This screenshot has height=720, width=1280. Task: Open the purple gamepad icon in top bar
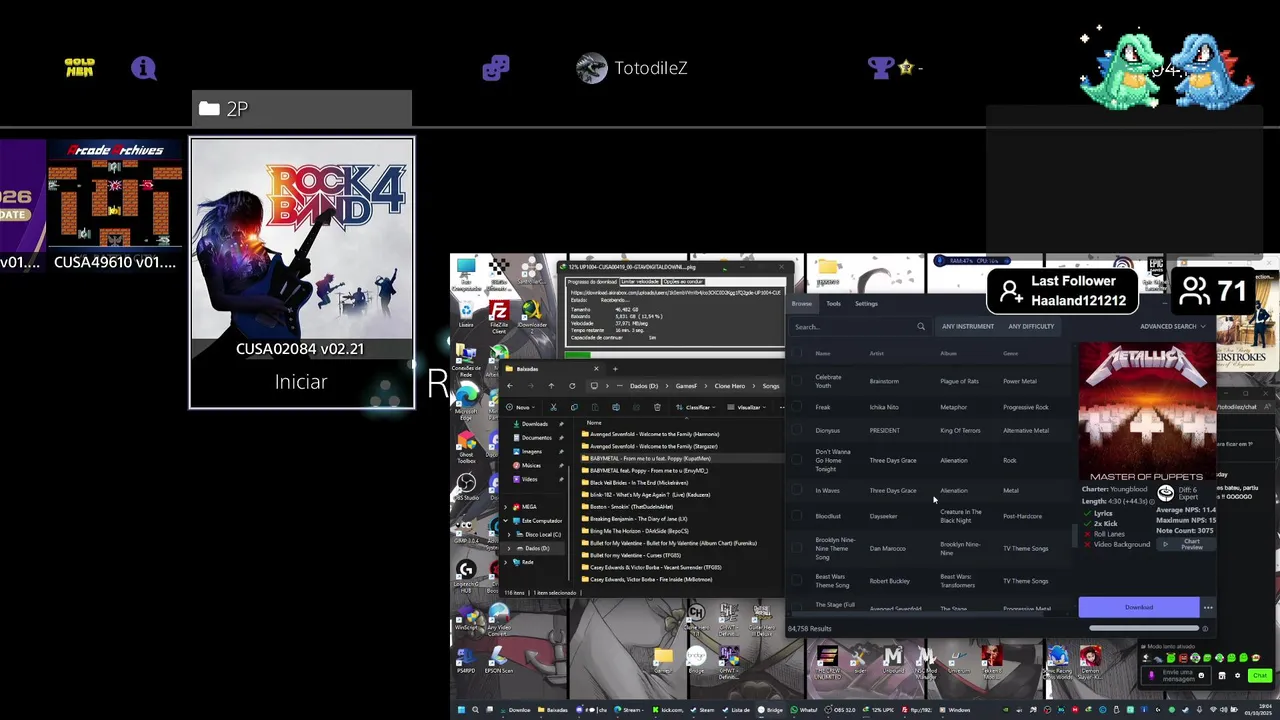tap(495, 68)
